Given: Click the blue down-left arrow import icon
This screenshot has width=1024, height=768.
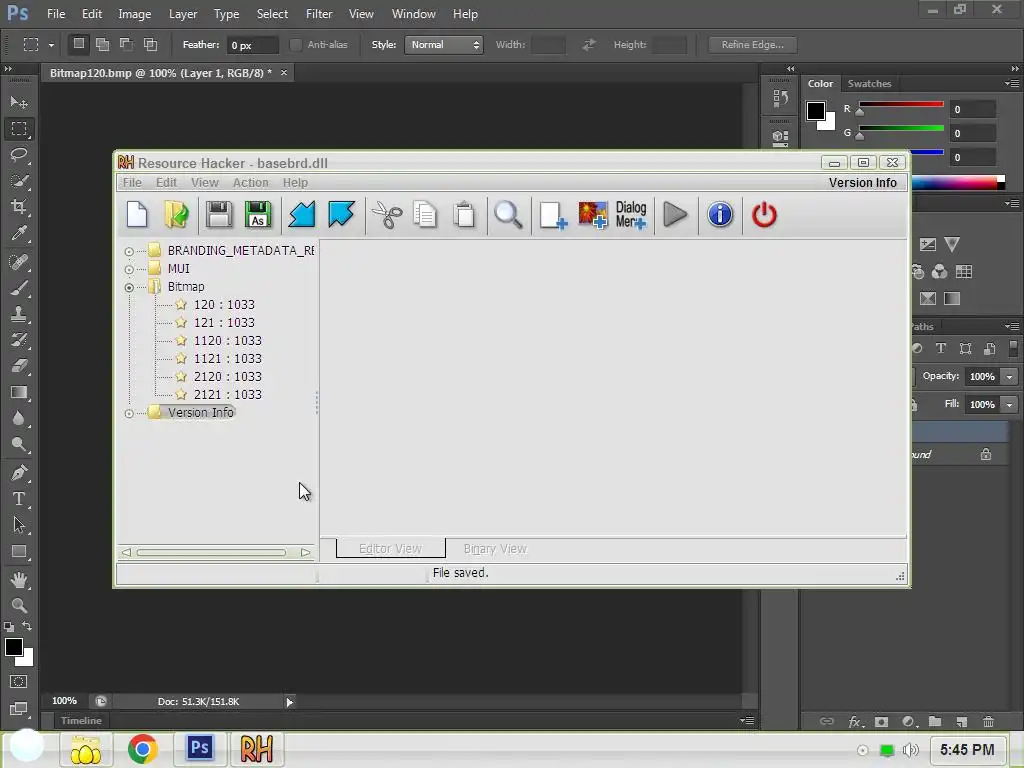Looking at the screenshot, I should pos(302,215).
